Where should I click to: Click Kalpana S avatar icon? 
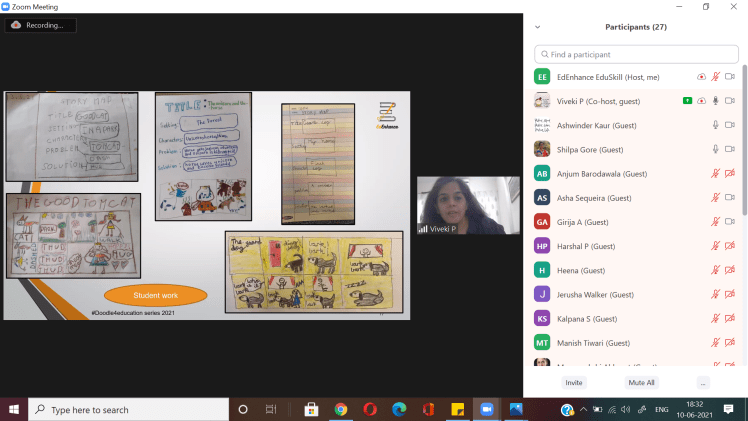point(542,318)
